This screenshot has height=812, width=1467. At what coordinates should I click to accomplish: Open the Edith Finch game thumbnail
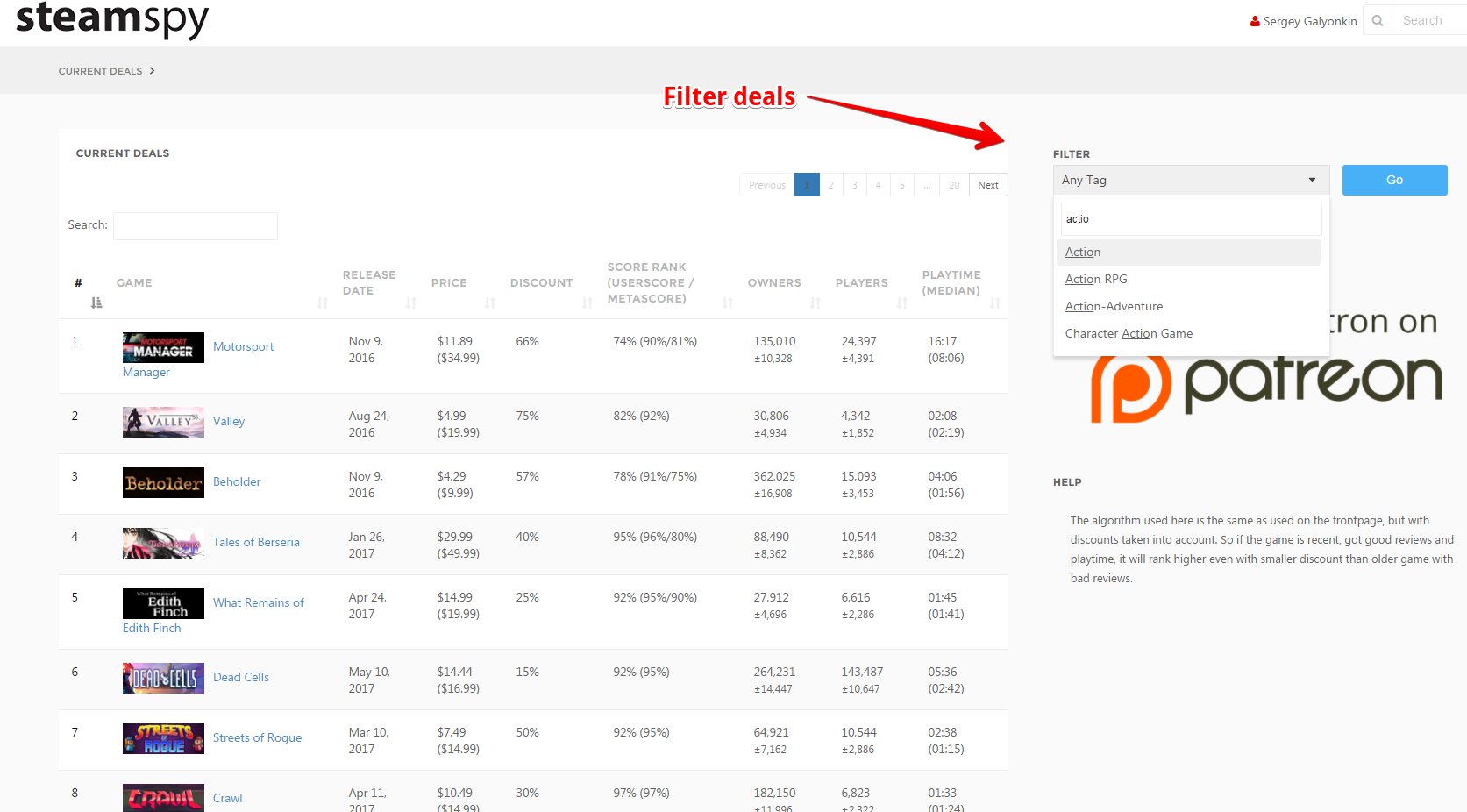(163, 603)
